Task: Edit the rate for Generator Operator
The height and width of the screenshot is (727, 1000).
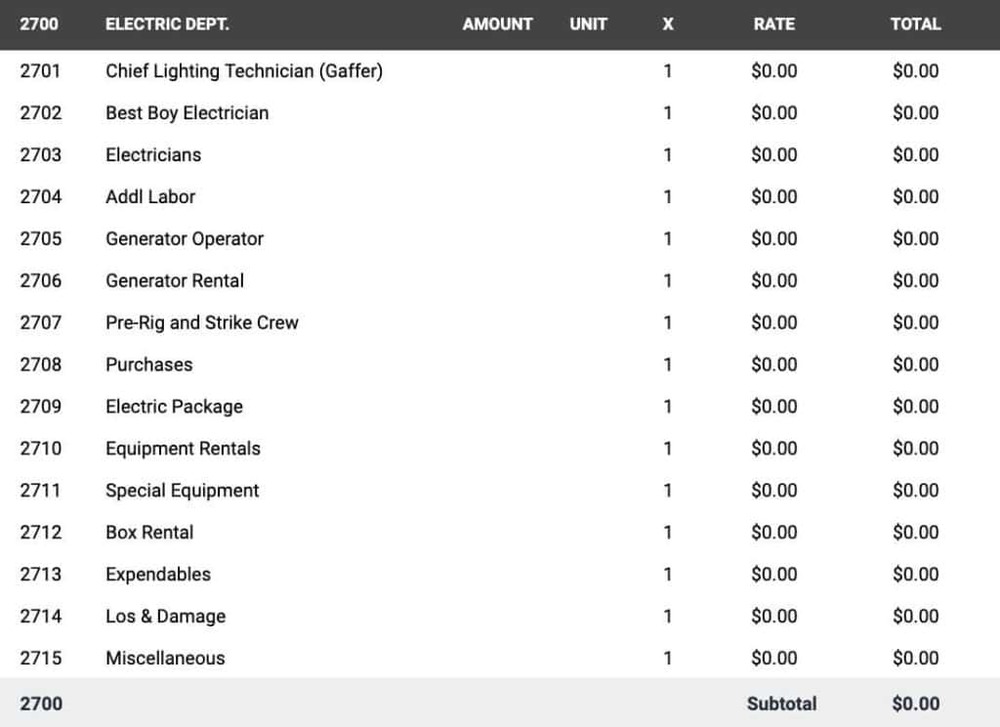Action: 773,239
